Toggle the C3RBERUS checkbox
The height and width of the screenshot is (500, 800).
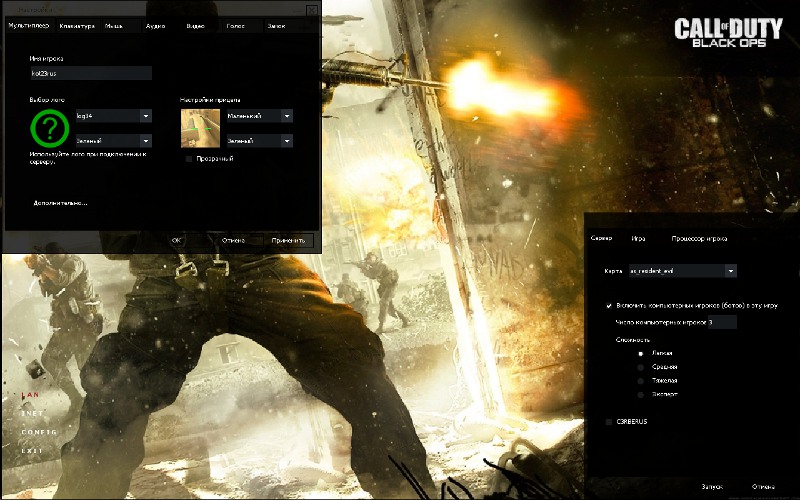point(609,422)
